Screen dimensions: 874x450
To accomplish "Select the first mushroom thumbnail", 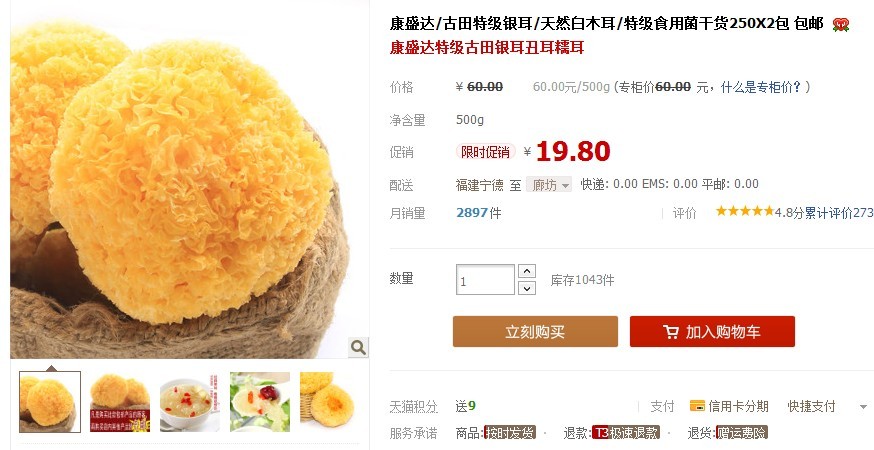I will click(x=50, y=402).
